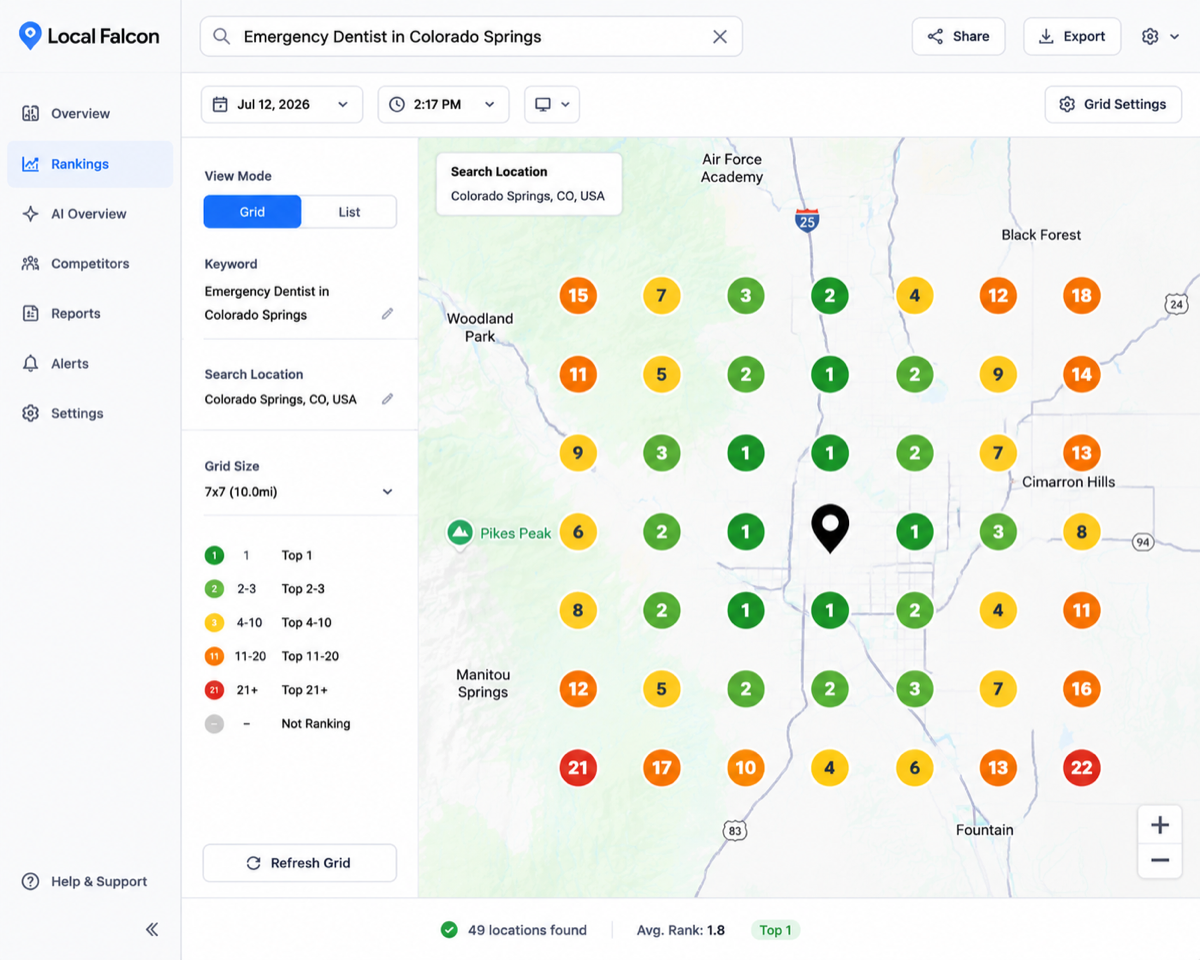Open the Jul 12, 2026 date dropdown
The image size is (1200, 960).
[x=282, y=104]
